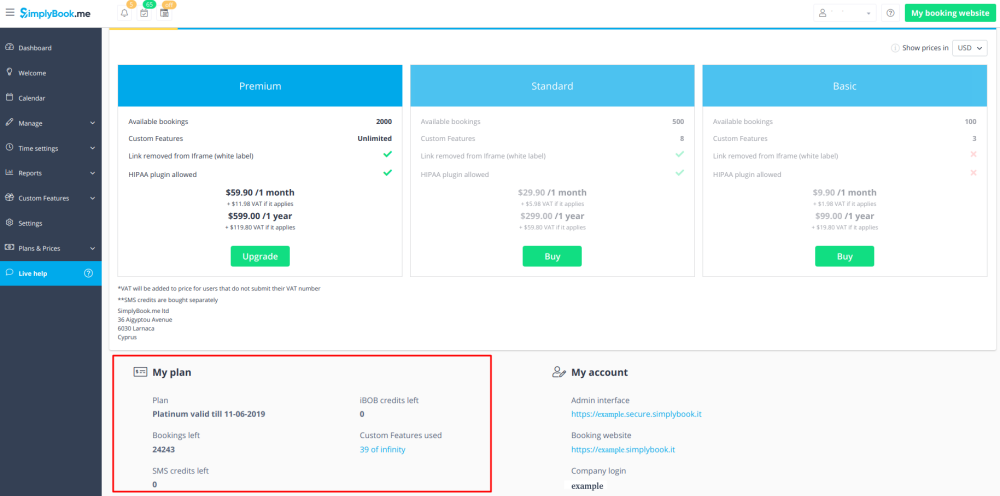Image resolution: width=1000 pixels, height=496 pixels.
Task: Click the tasks checklist icon with badge 65
Action: [x=145, y=14]
